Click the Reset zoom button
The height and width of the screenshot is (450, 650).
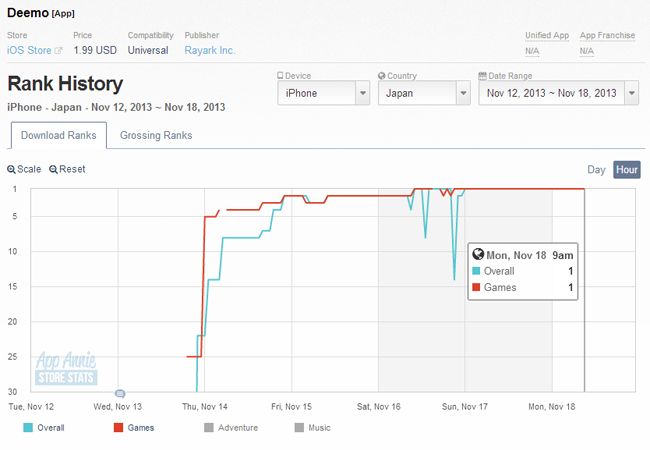68,169
